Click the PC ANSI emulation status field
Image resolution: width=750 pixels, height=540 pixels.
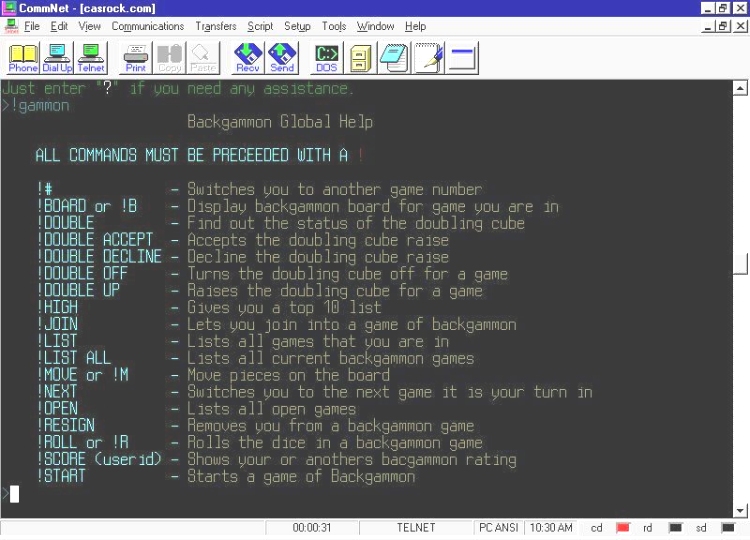point(498,528)
